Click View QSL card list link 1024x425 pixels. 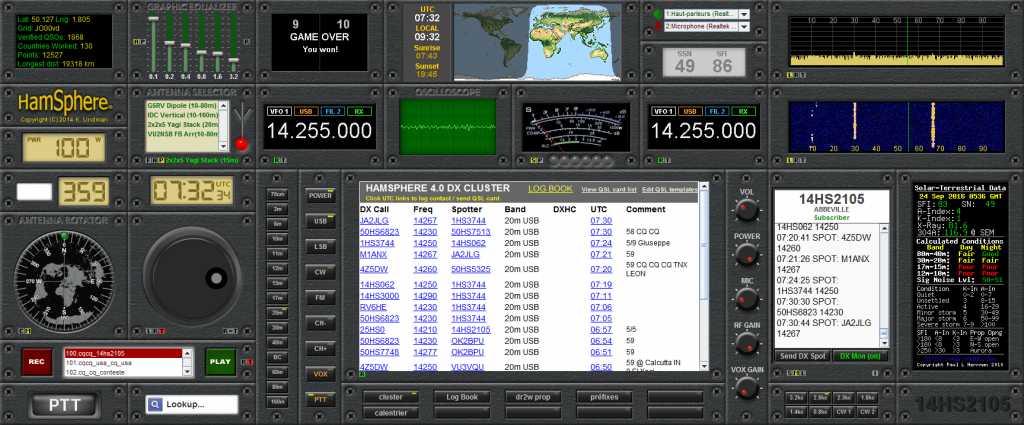coord(609,189)
